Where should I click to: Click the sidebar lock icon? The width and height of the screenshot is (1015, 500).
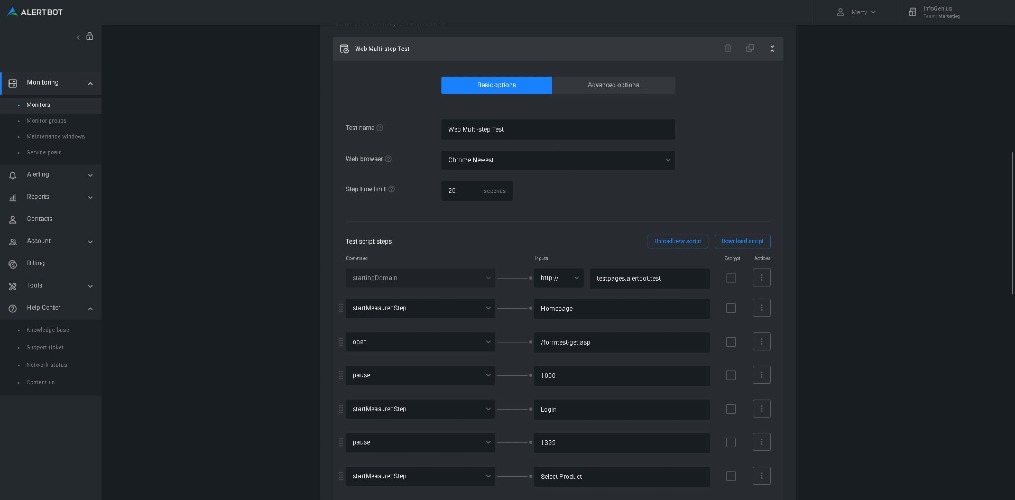(90, 37)
